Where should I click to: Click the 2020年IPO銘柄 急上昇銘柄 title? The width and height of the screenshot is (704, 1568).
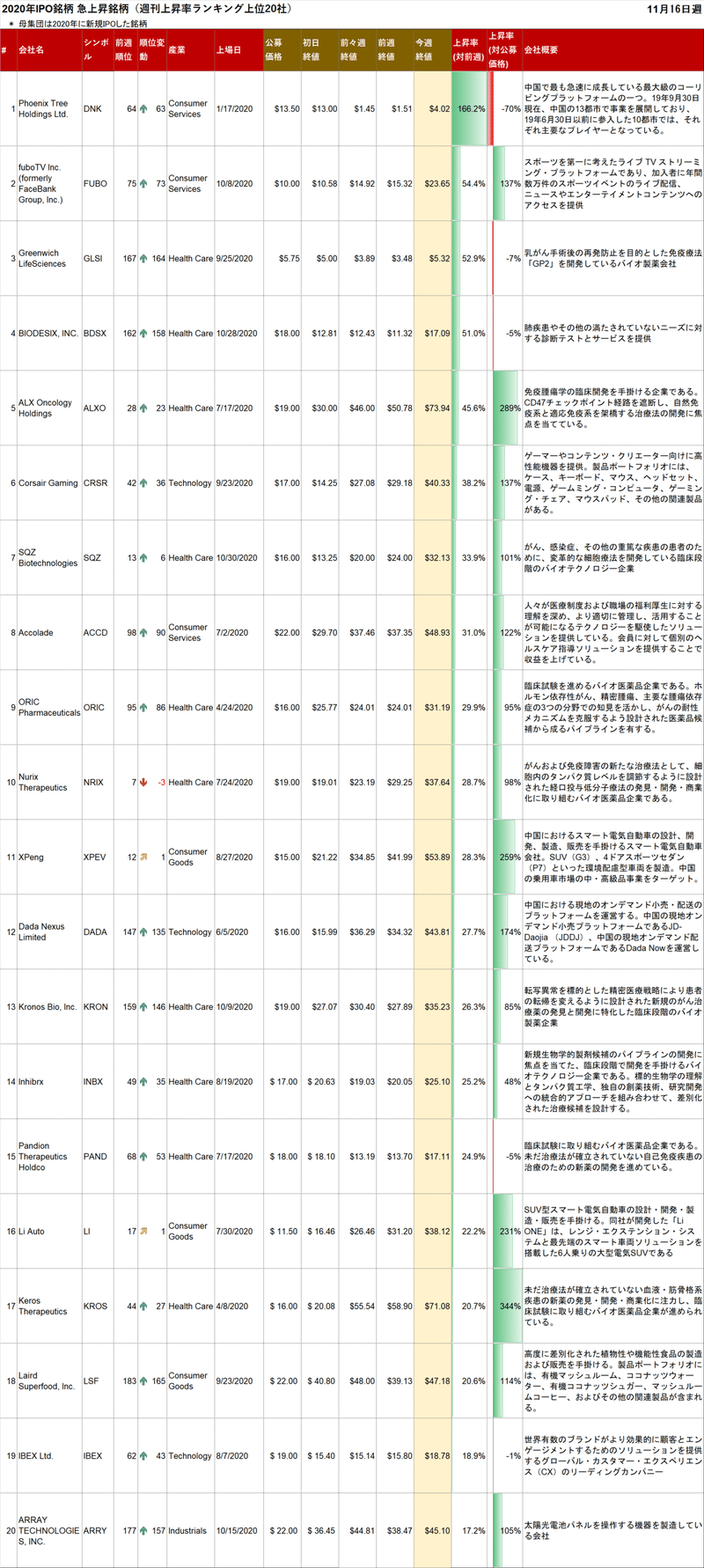pos(147,9)
